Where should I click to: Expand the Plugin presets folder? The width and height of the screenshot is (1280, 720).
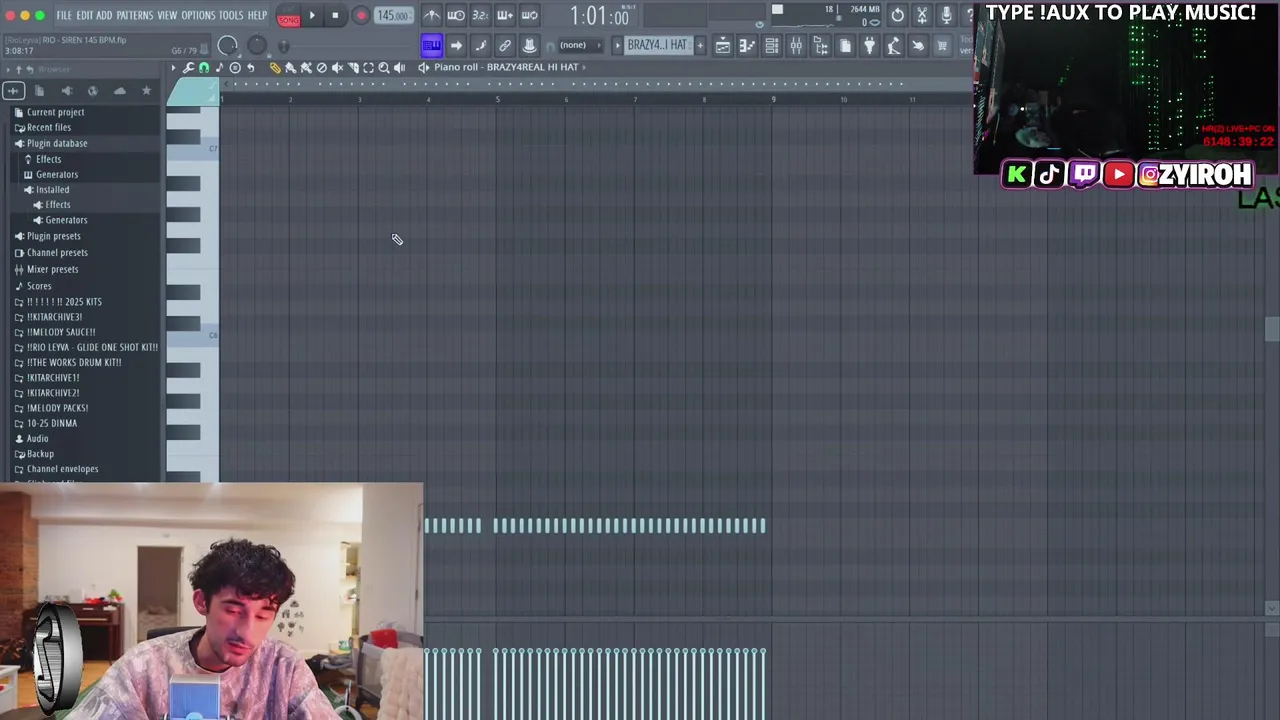point(53,236)
